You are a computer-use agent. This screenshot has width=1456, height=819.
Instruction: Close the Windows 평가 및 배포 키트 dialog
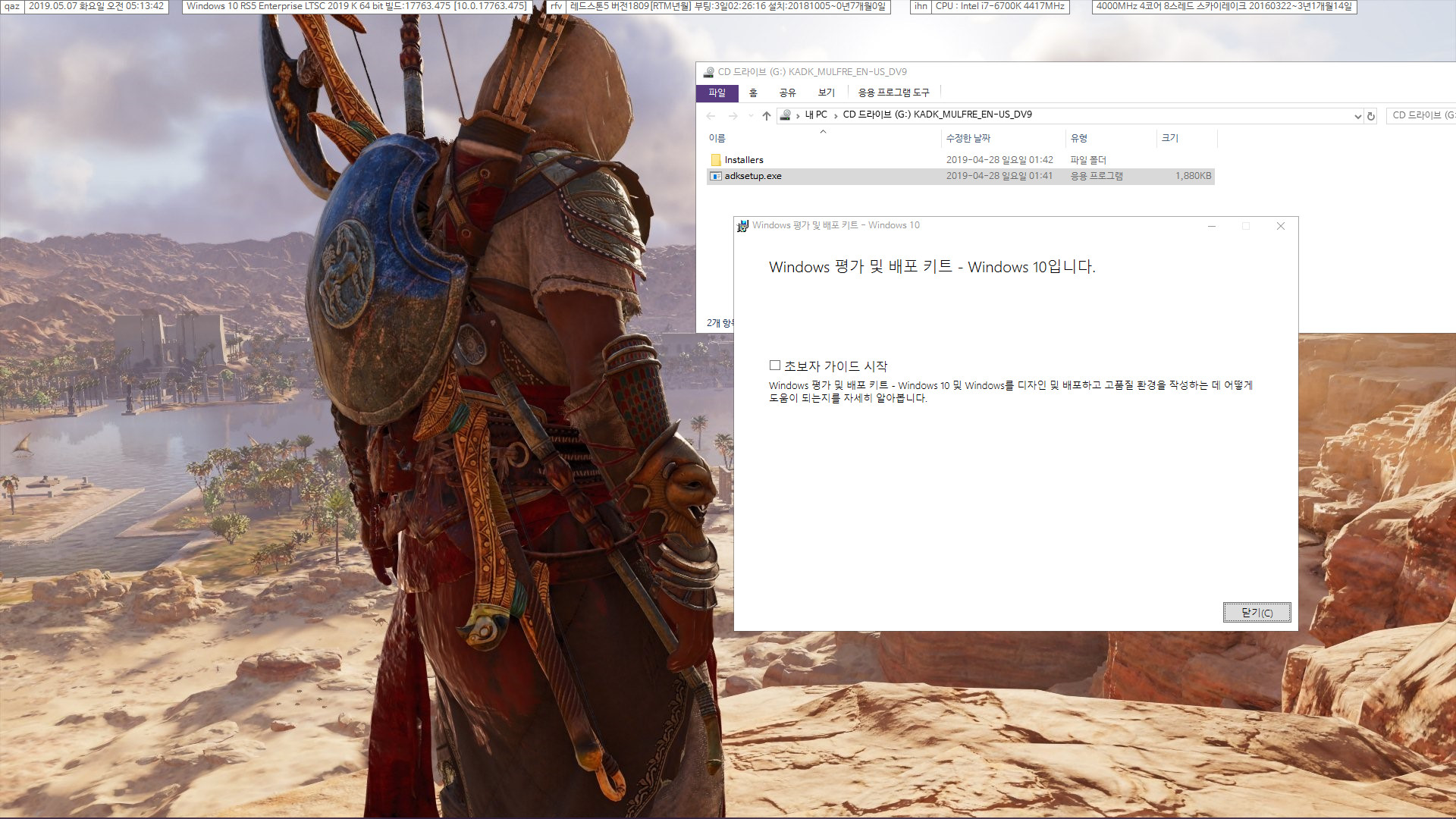pyautogui.click(x=1281, y=226)
